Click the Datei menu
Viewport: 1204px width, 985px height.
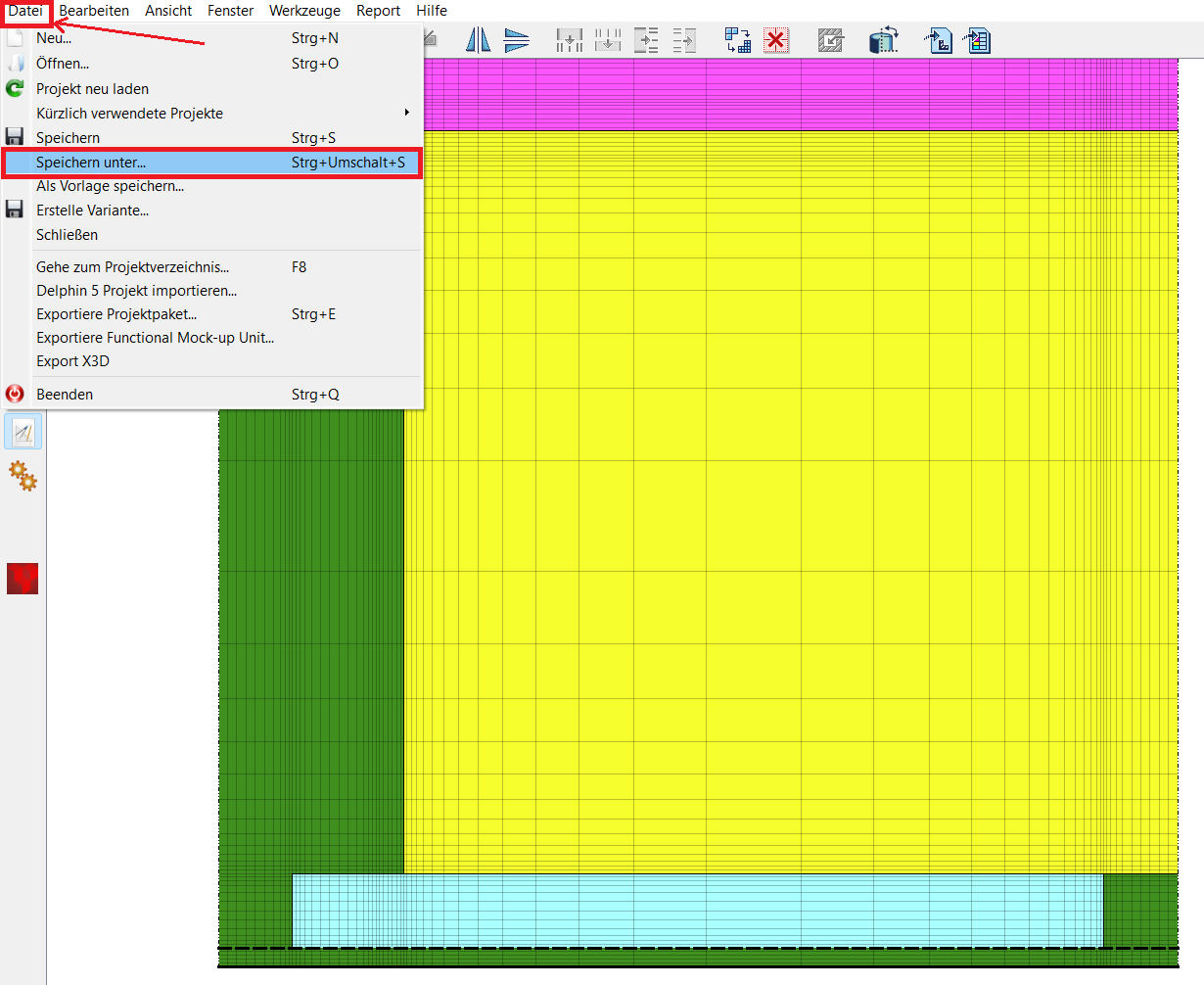pyautogui.click(x=25, y=11)
